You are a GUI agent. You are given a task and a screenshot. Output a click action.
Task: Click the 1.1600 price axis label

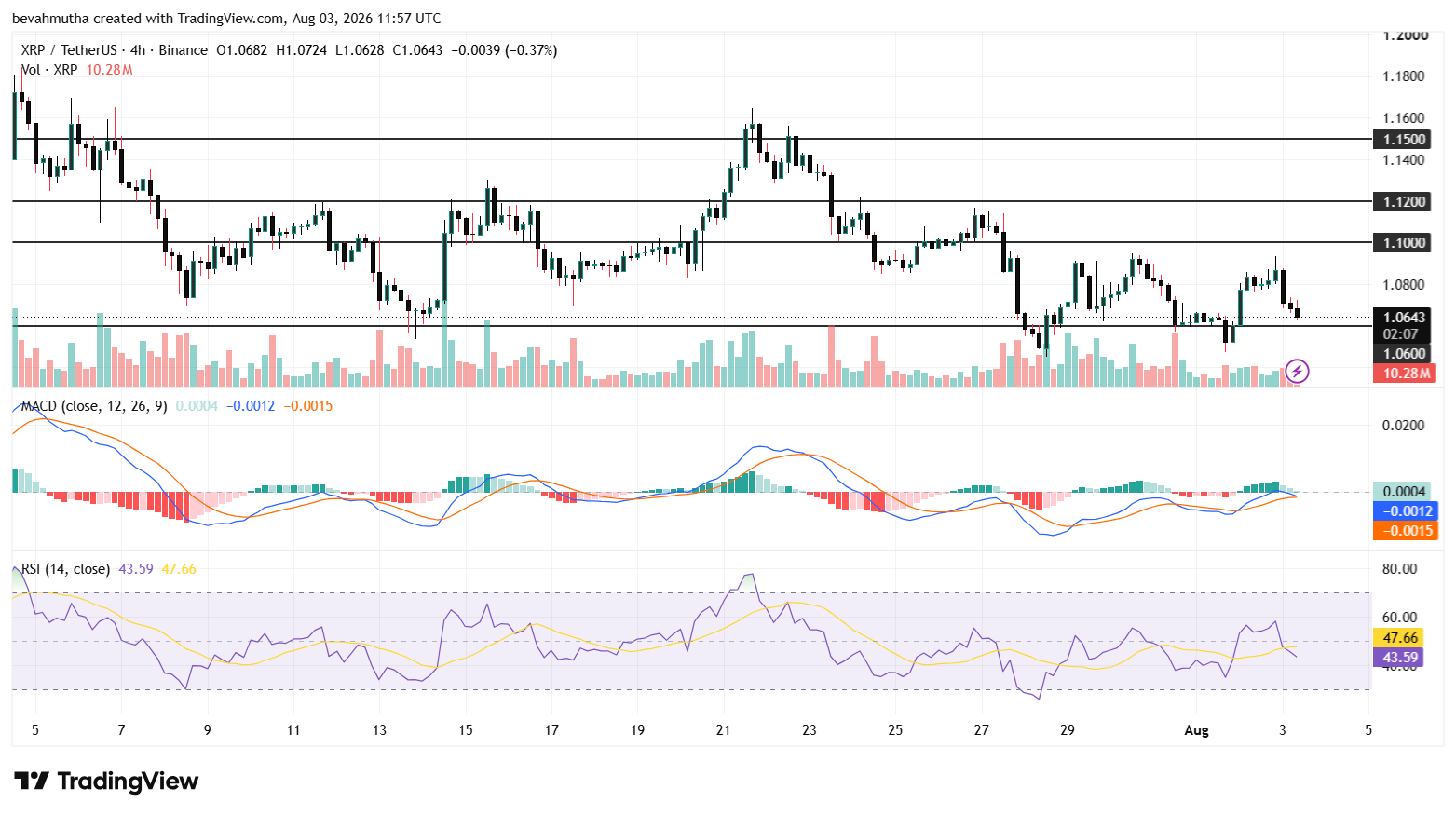coord(1404,118)
